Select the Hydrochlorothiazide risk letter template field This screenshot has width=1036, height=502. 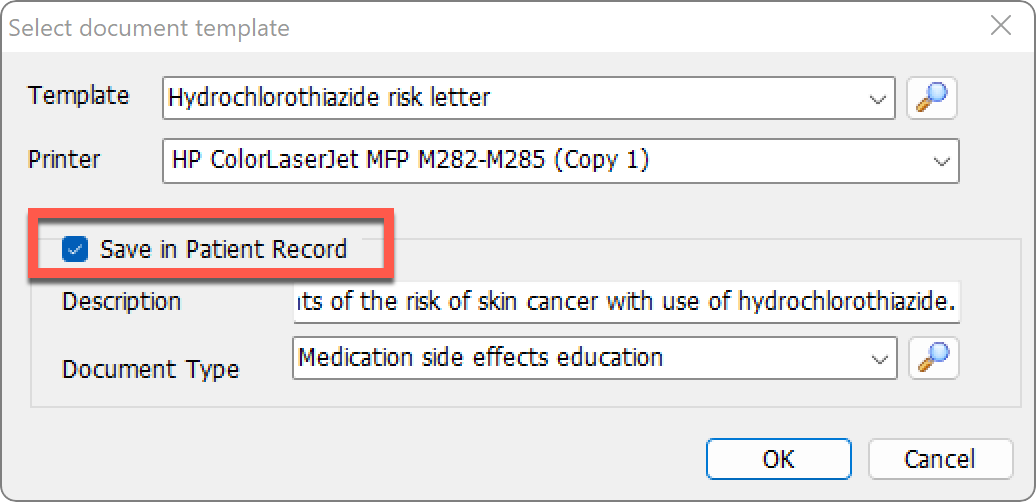529,98
